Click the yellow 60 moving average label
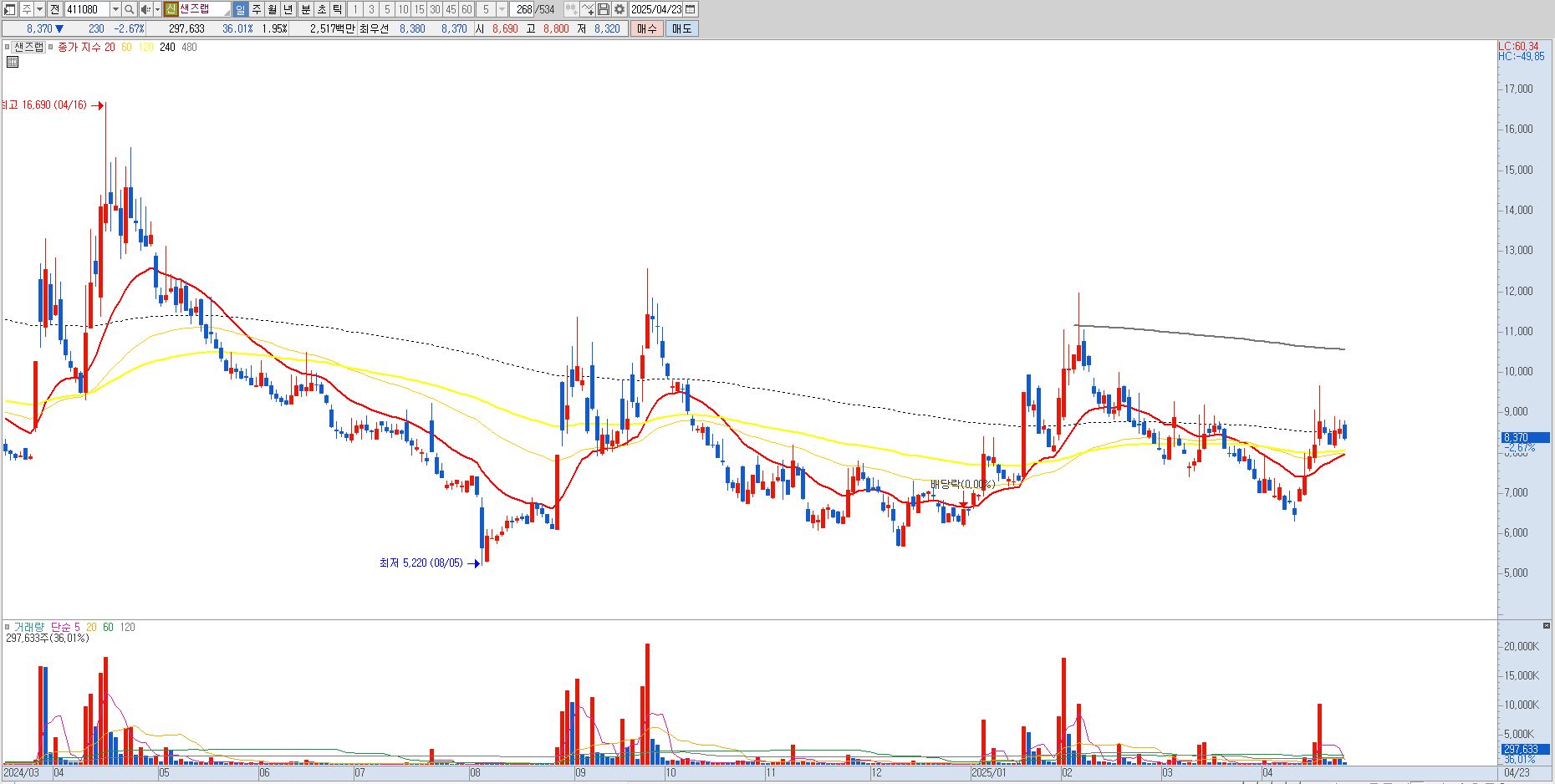 [x=126, y=47]
